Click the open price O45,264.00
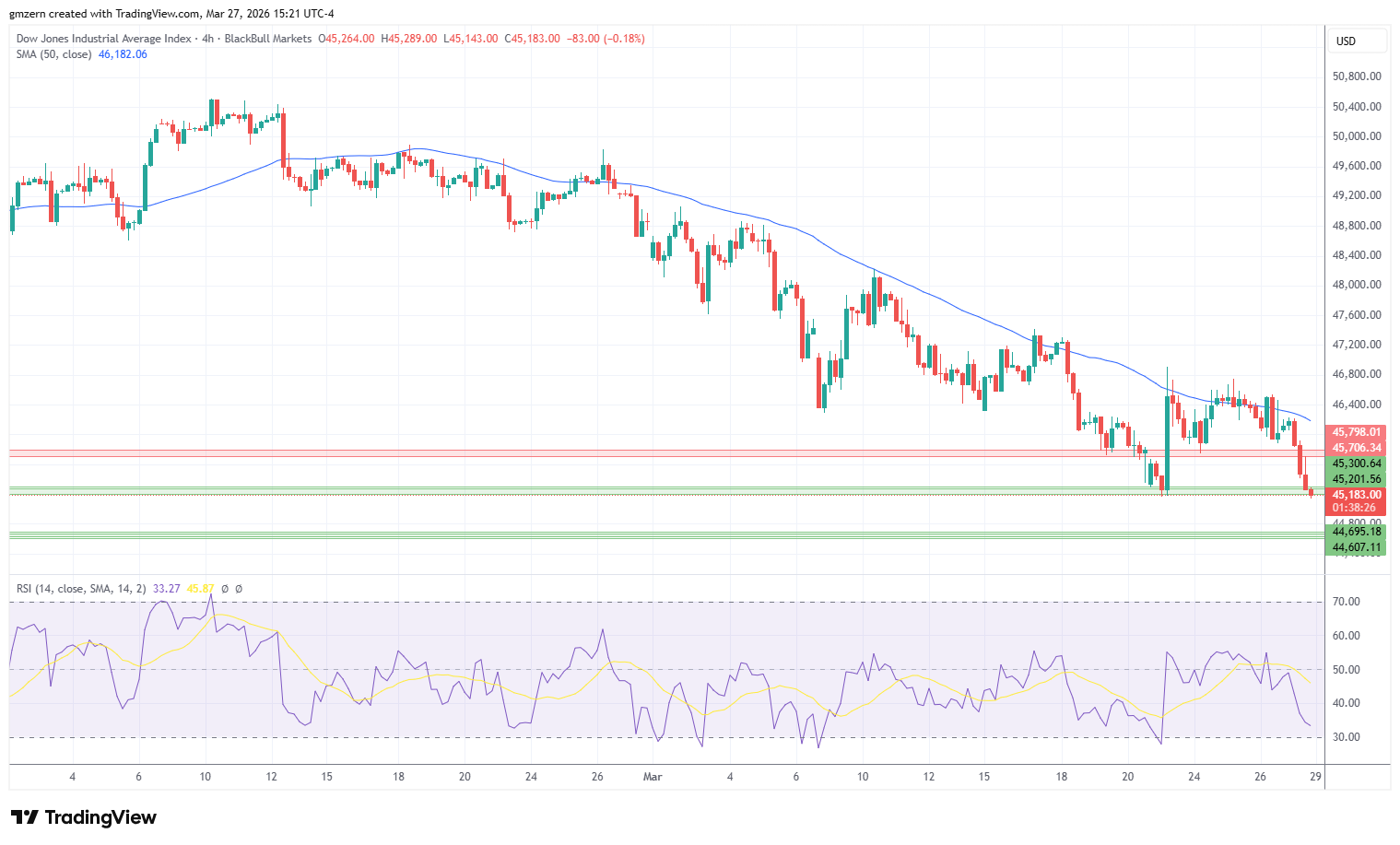1400x845 pixels. click(347, 39)
